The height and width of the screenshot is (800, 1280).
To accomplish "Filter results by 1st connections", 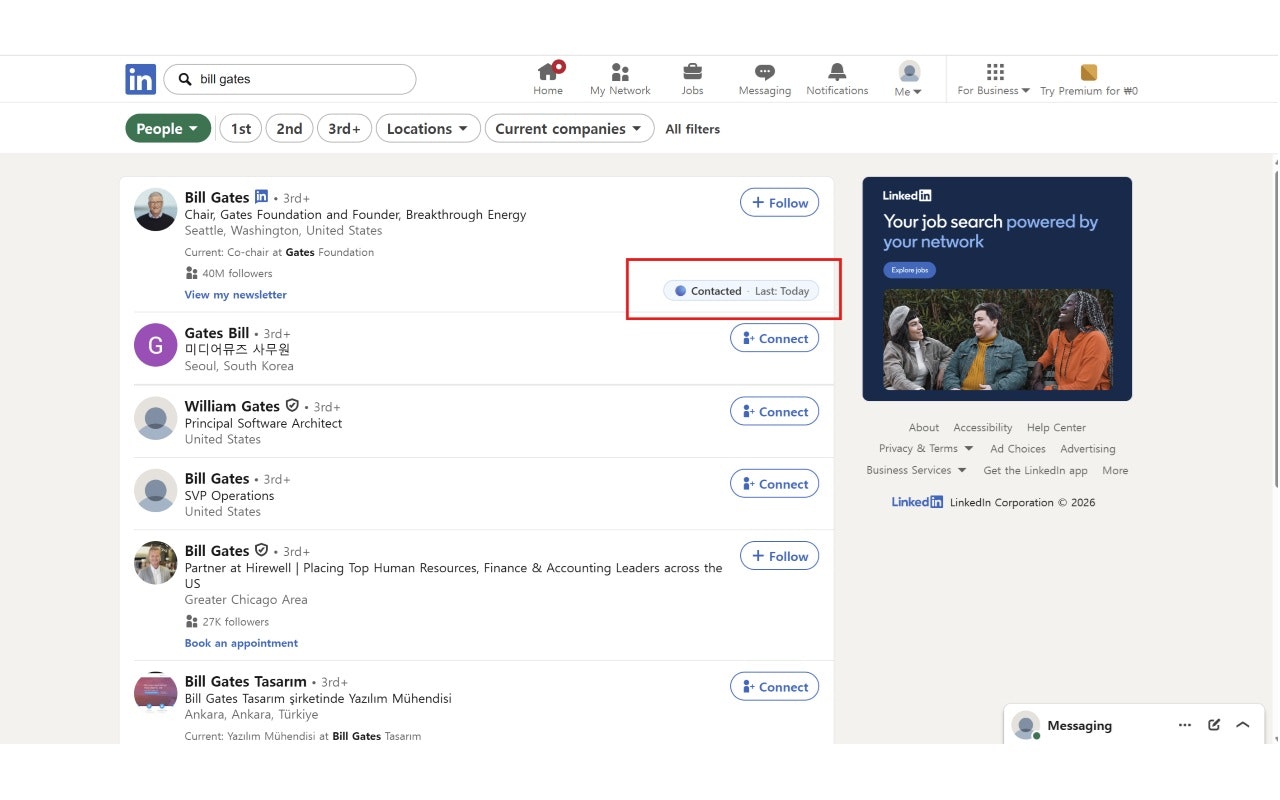I will [240, 128].
